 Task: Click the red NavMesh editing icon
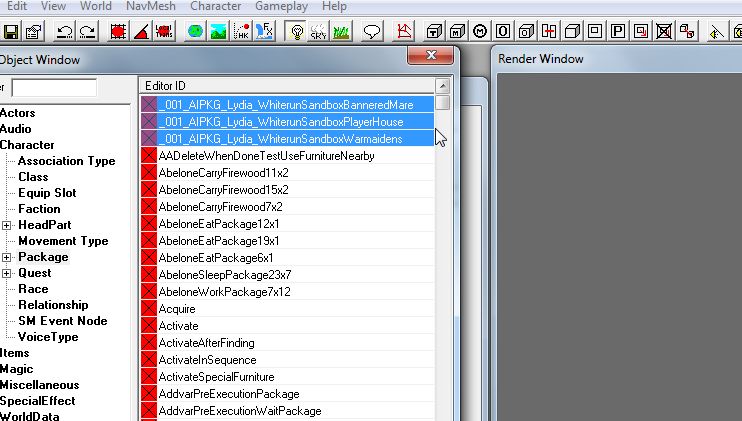(x=404, y=32)
